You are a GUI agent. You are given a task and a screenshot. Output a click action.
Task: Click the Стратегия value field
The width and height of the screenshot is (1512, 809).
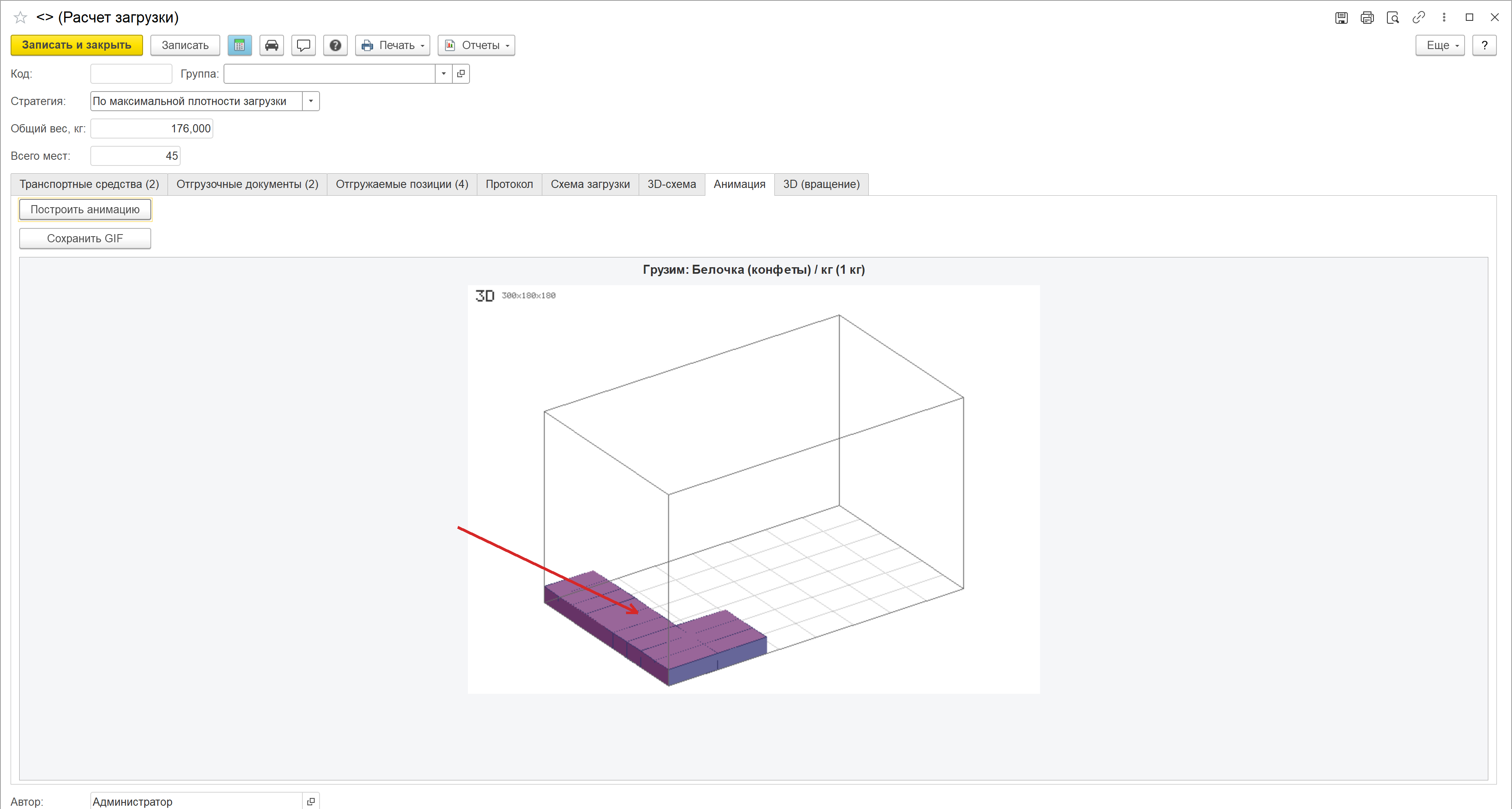(197, 101)
